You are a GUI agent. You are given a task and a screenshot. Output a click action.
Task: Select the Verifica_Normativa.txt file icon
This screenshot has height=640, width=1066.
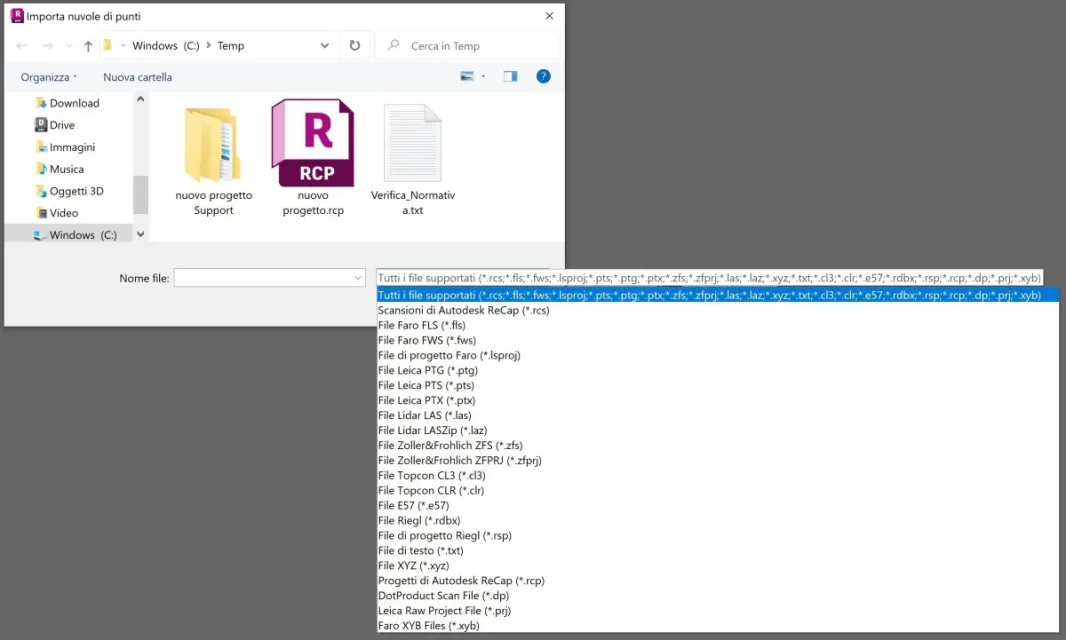[412, 144]
